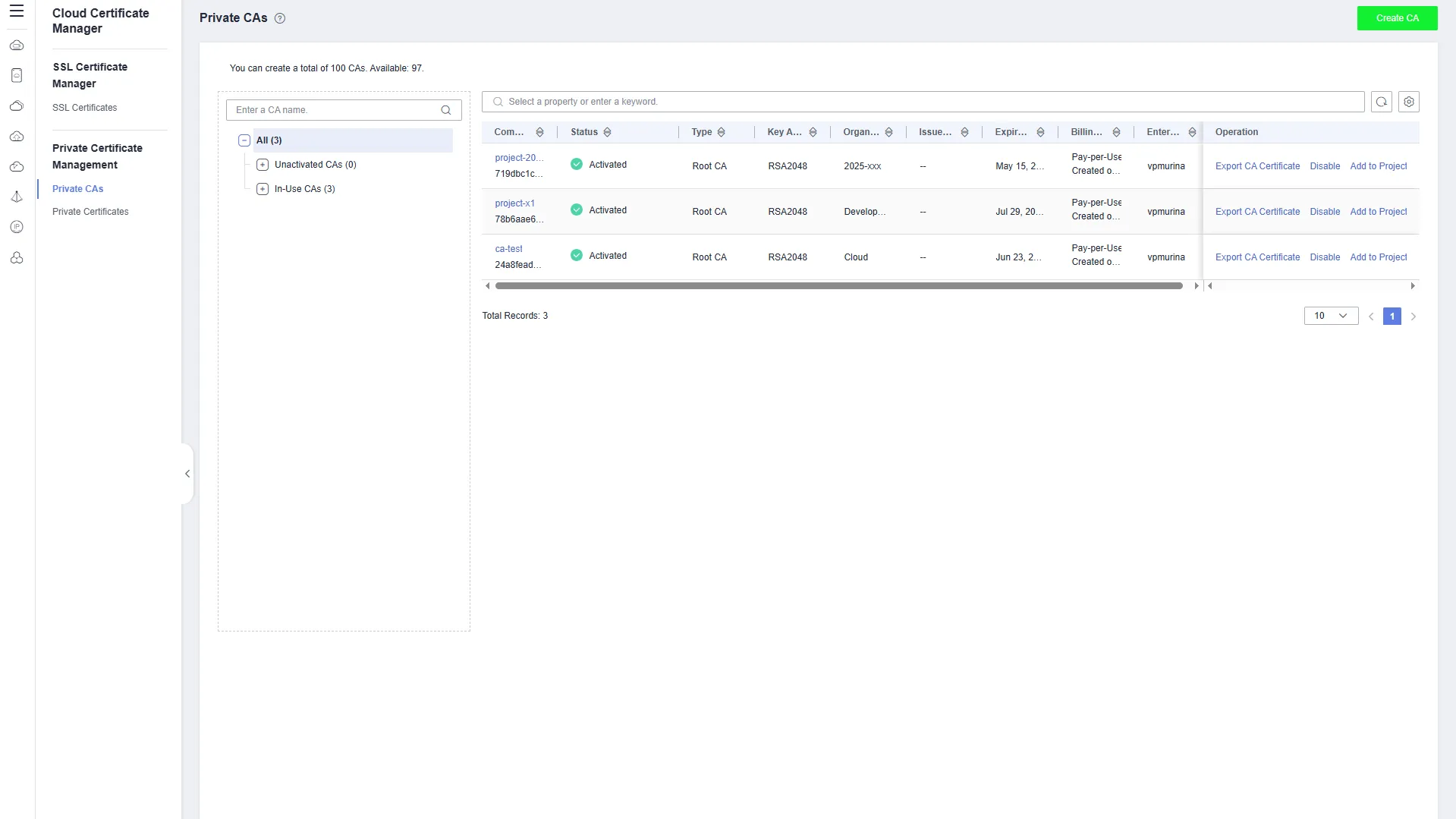Open the cloud server shortcut icon in sidebar
This screenshot has height=819, width=1456.
[17, 46]
